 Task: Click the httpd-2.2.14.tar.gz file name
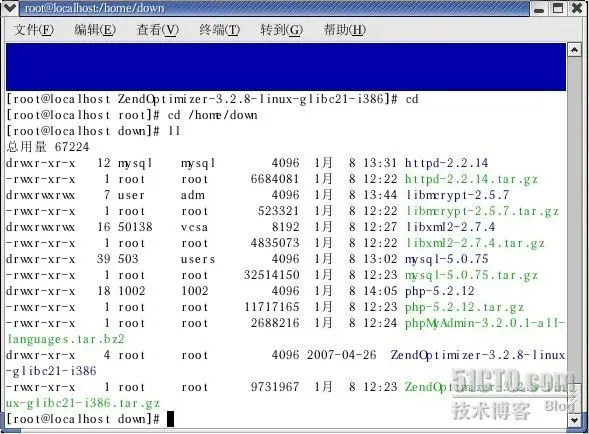coord(471,179)
